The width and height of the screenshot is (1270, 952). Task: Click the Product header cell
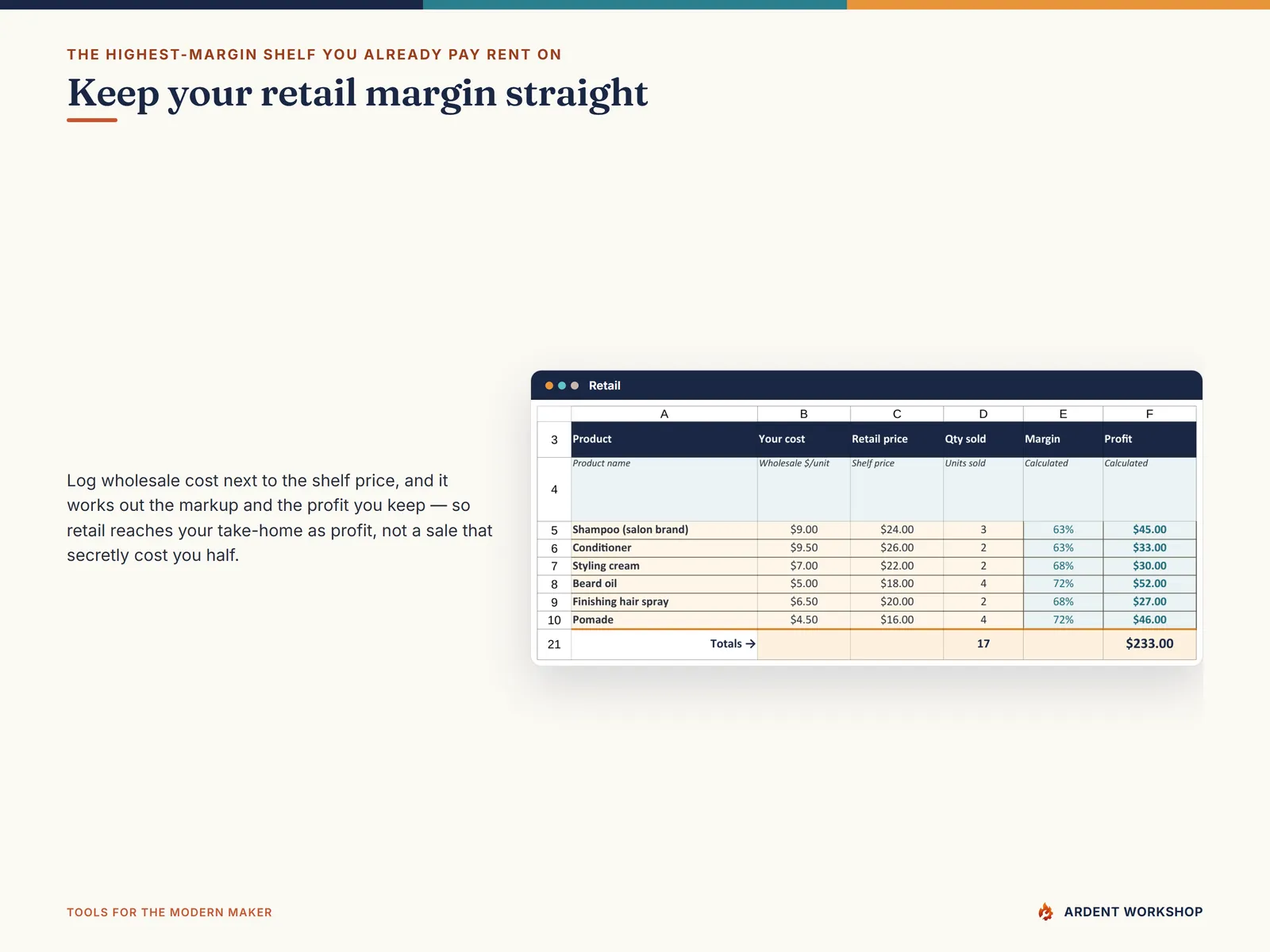pyautogui.click(x=664, y=440)
